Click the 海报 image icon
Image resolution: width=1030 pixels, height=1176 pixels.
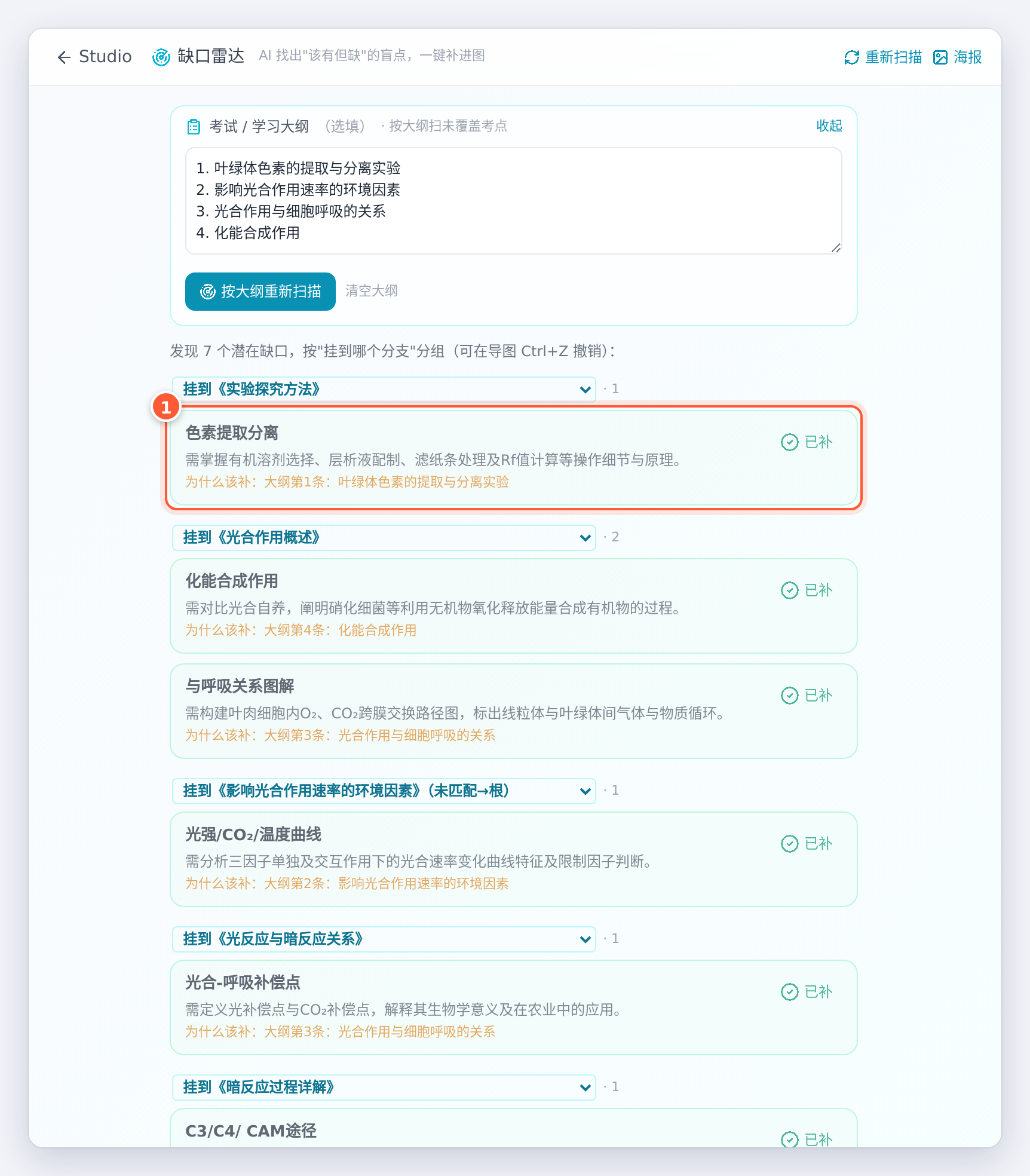click(x=940, y=57)
